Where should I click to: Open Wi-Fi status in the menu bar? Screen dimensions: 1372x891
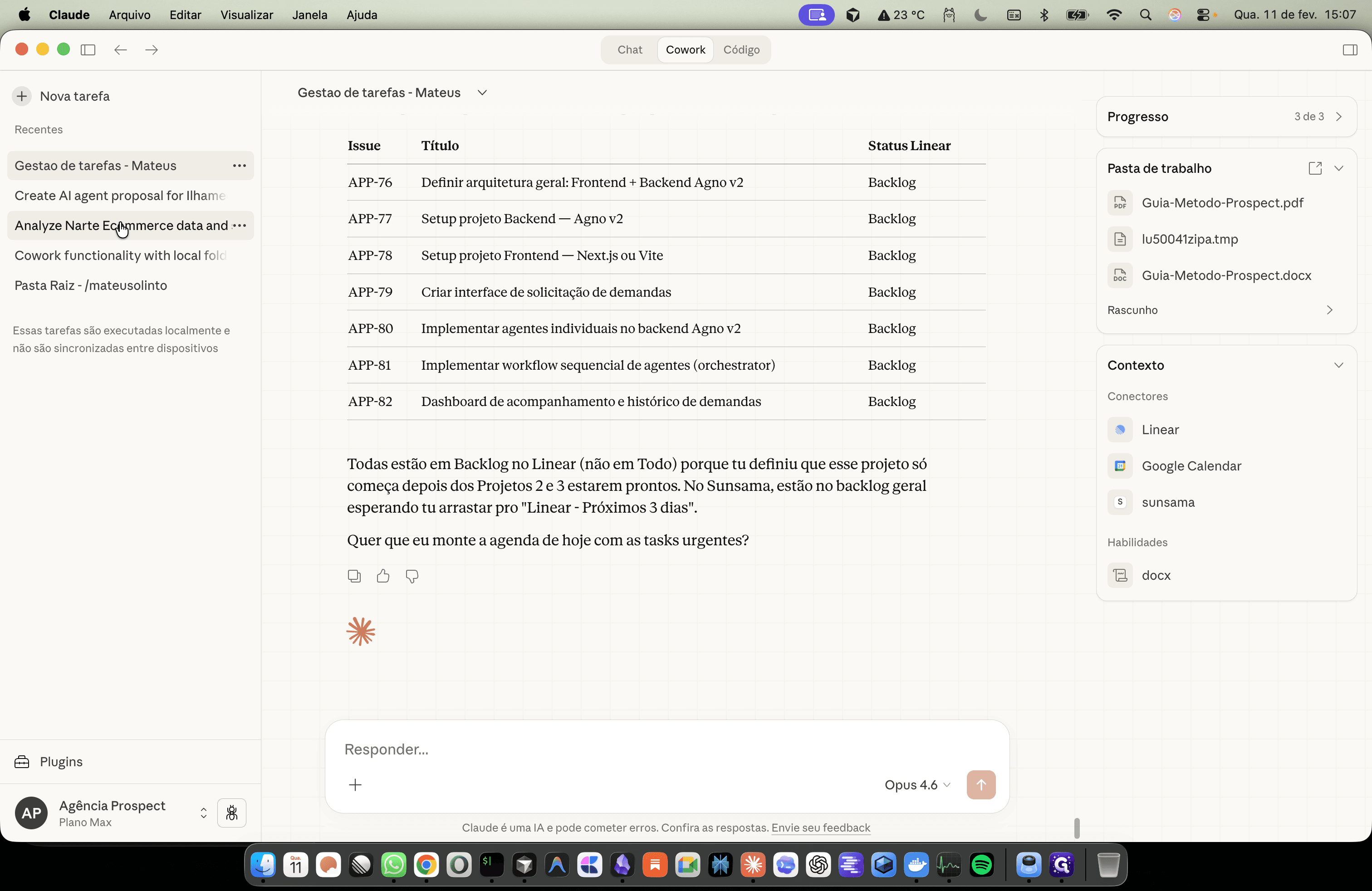pos(1114,15)
